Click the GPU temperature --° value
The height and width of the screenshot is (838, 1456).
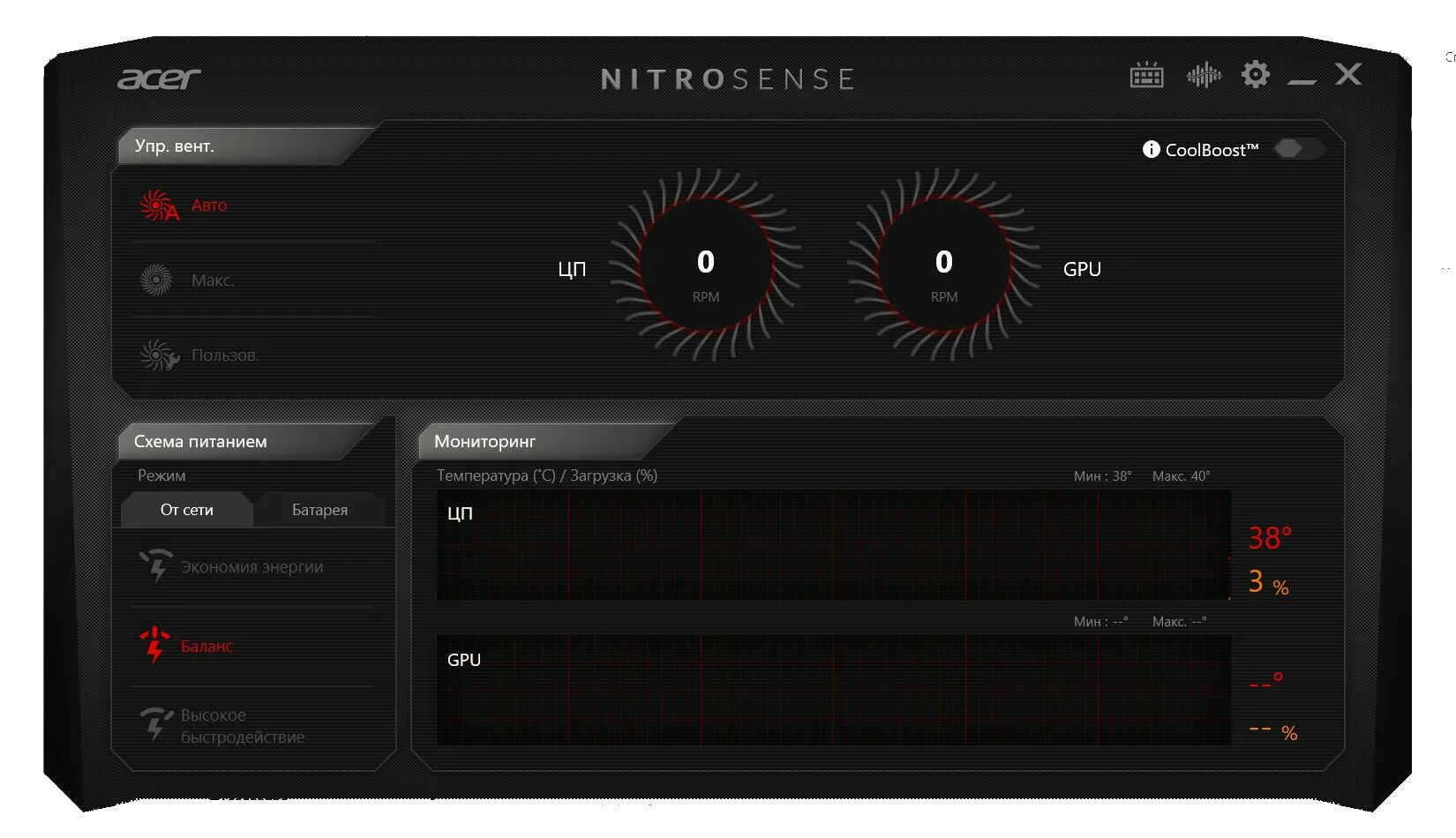(1265, 681)
